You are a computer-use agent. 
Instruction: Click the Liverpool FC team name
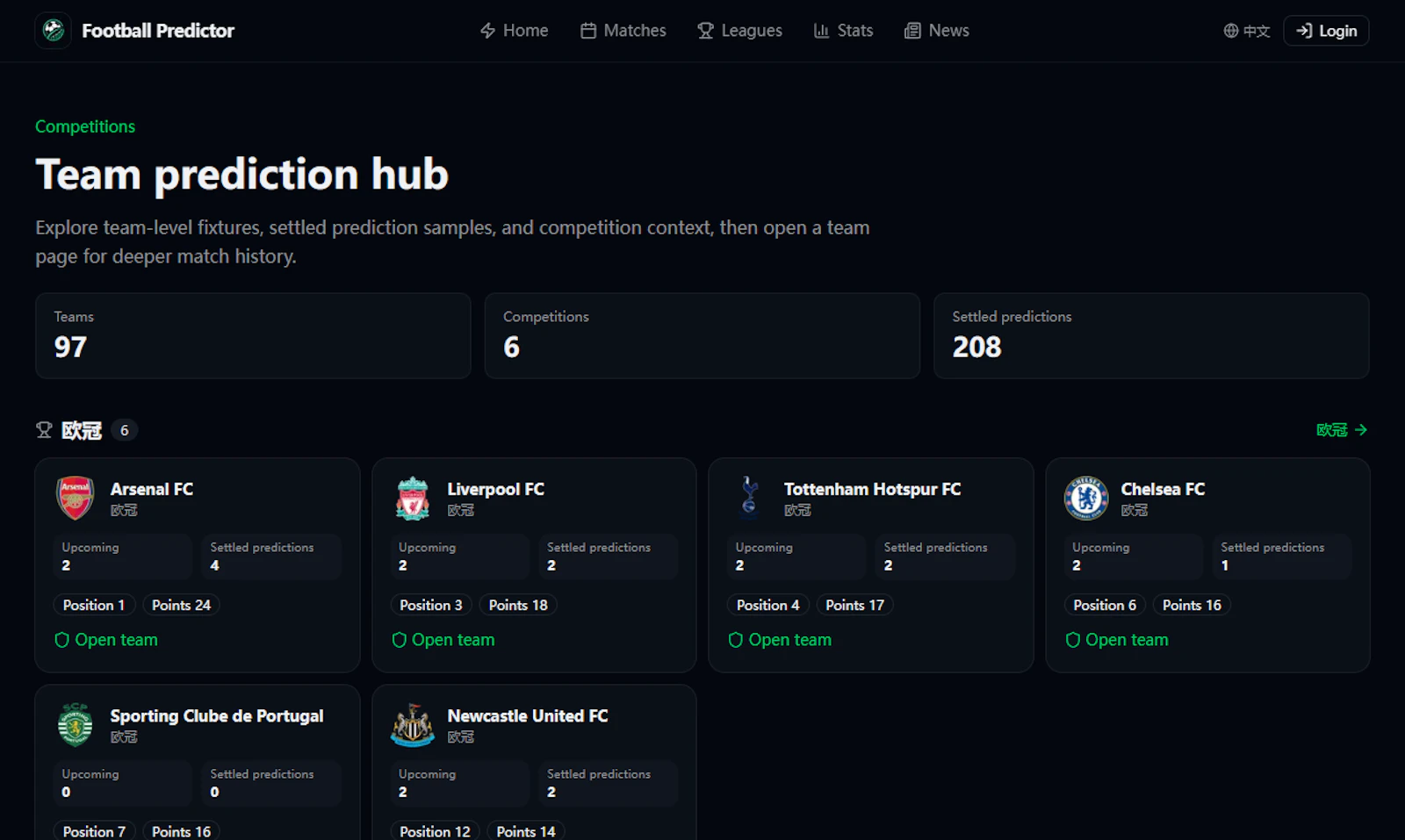(x=496, y=489)
